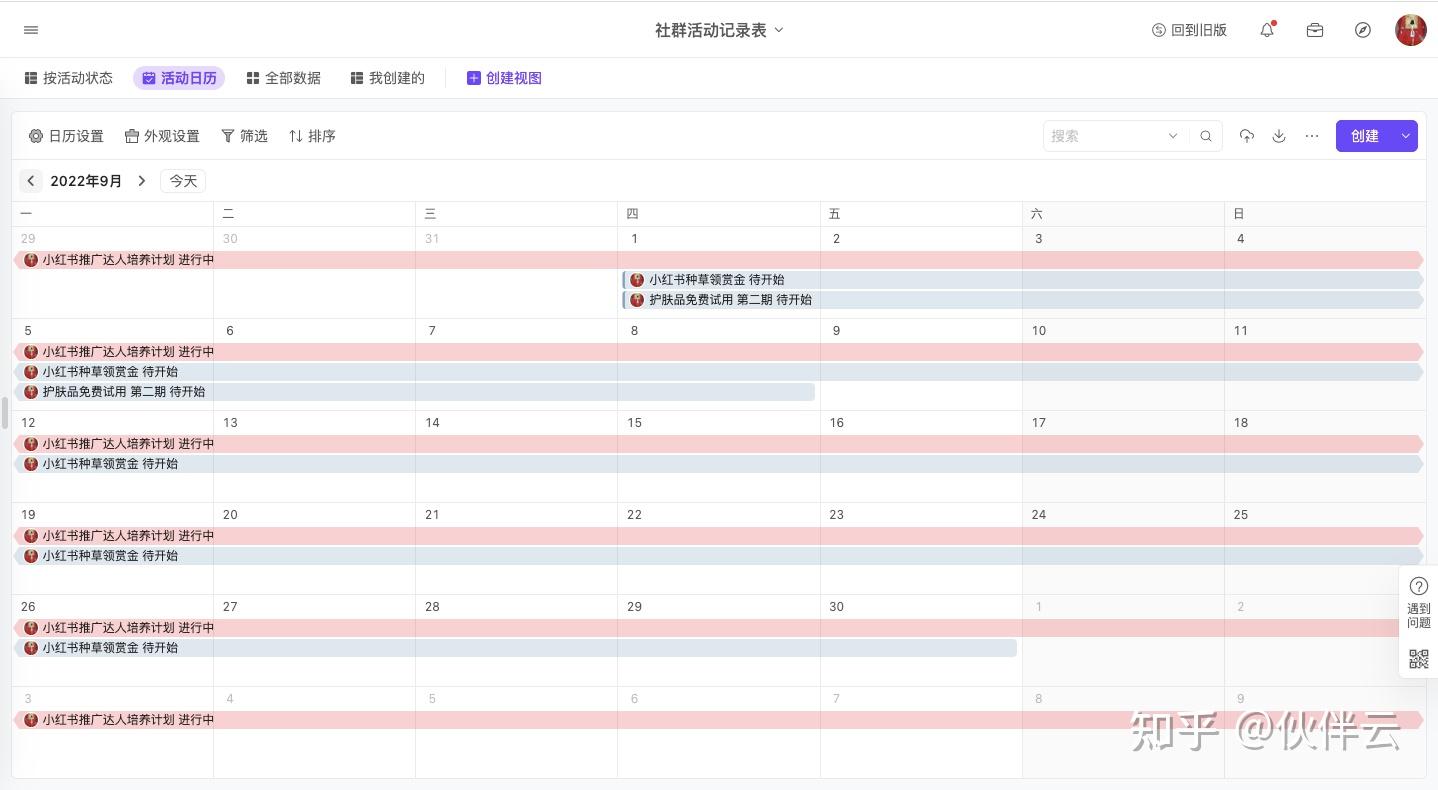
Task: Select date 22 in the calendar
Action: 635,515
